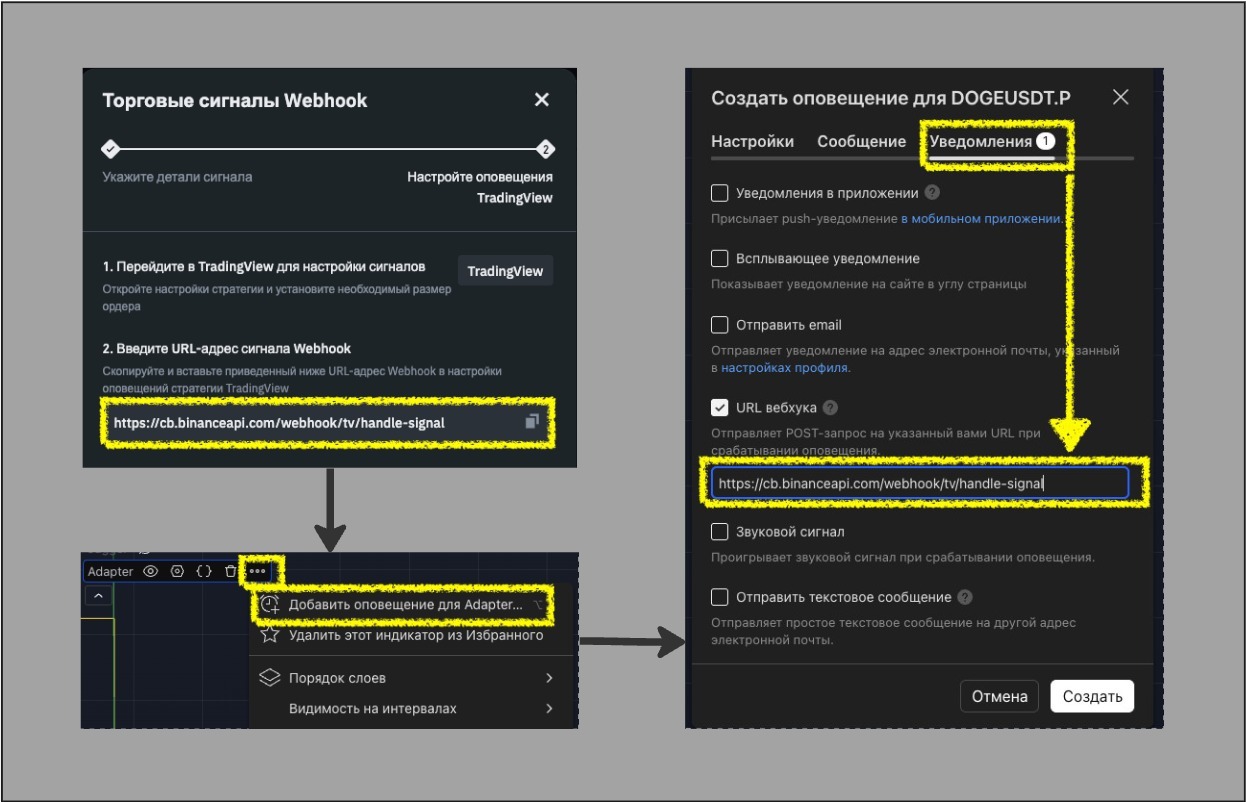Click help icon beside Отправить текстовое сообщение
Image resolution: width=1246 pixels, height=802 pixels.
(964, 597)
